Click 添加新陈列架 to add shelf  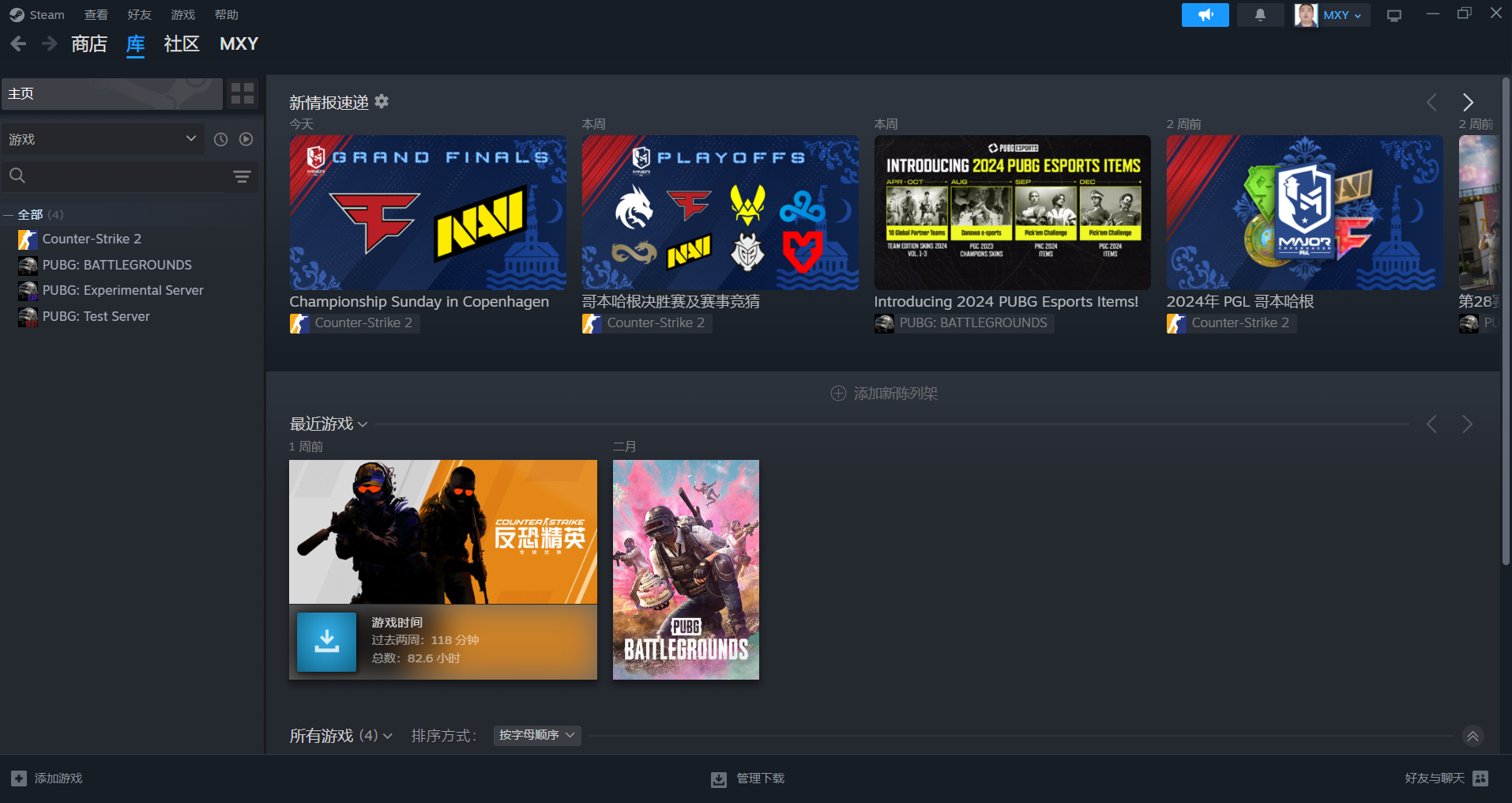[884, 394]
